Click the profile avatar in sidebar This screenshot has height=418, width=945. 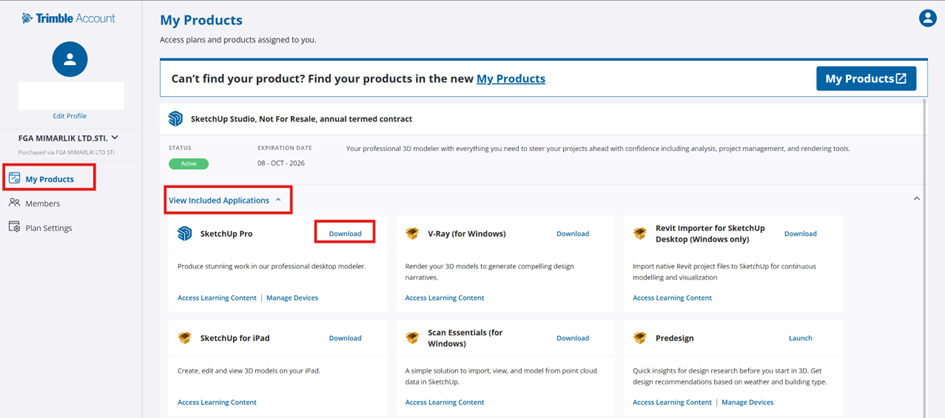coord(70,59)
